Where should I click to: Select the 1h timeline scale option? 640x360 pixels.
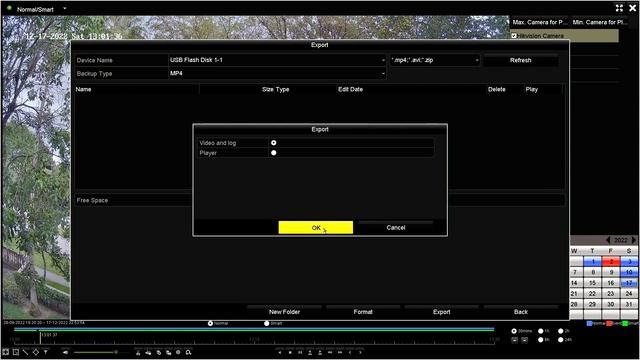(541, 331)
